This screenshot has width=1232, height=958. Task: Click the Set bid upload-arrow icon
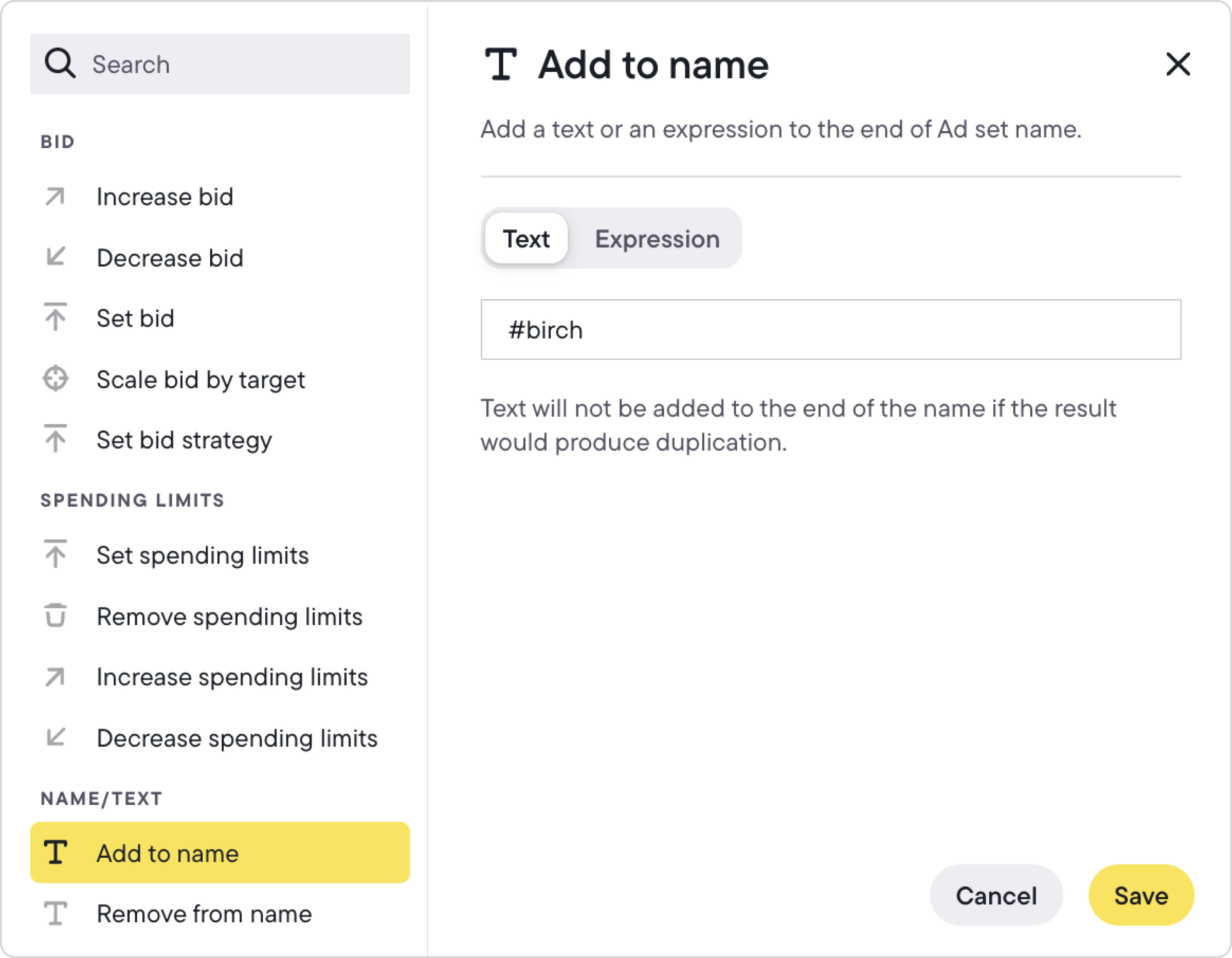pyautogui.click(x=55, y=317)
